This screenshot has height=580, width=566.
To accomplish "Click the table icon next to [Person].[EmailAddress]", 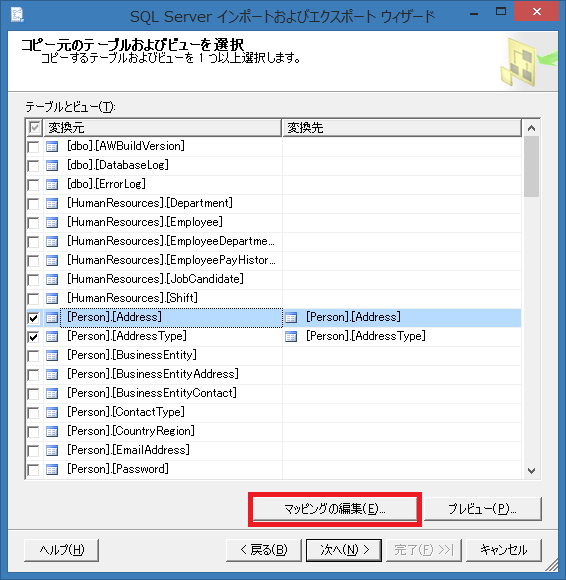I will (x=52, y=451).
